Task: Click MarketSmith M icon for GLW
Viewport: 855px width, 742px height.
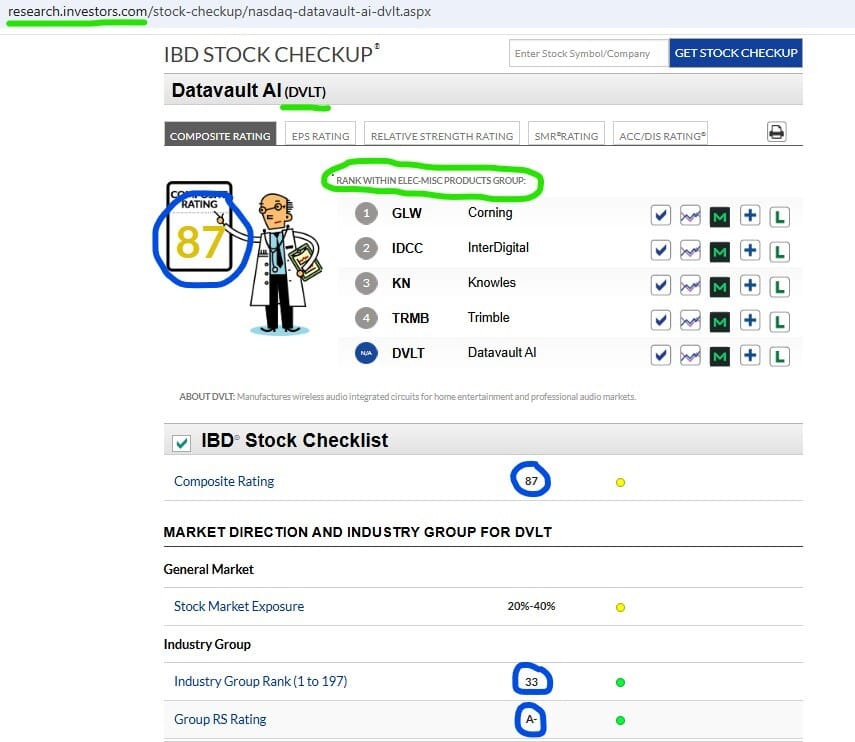Action: point(720,217)
